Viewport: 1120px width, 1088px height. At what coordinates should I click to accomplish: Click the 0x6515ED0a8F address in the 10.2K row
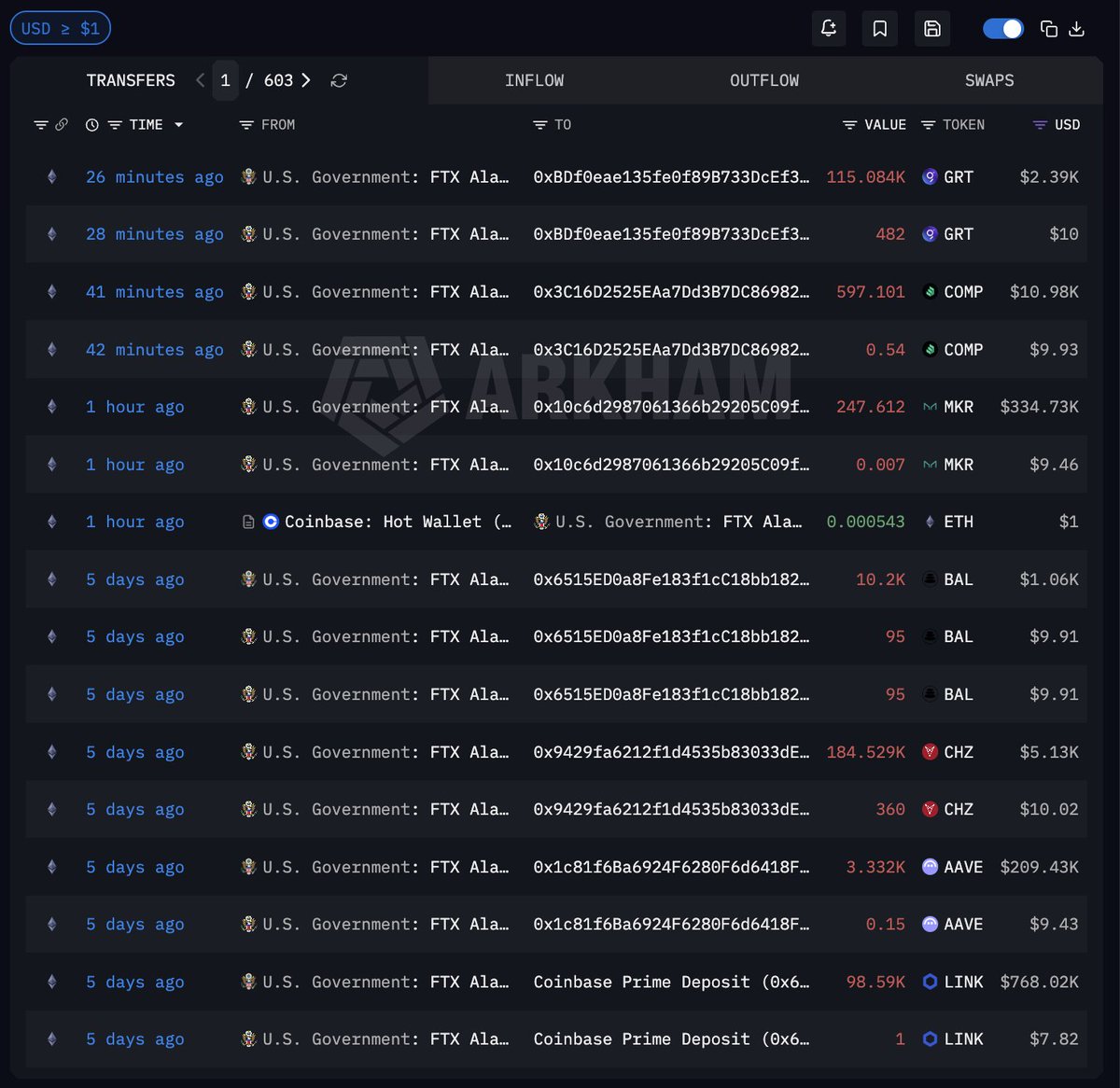[x=671, y=579]
